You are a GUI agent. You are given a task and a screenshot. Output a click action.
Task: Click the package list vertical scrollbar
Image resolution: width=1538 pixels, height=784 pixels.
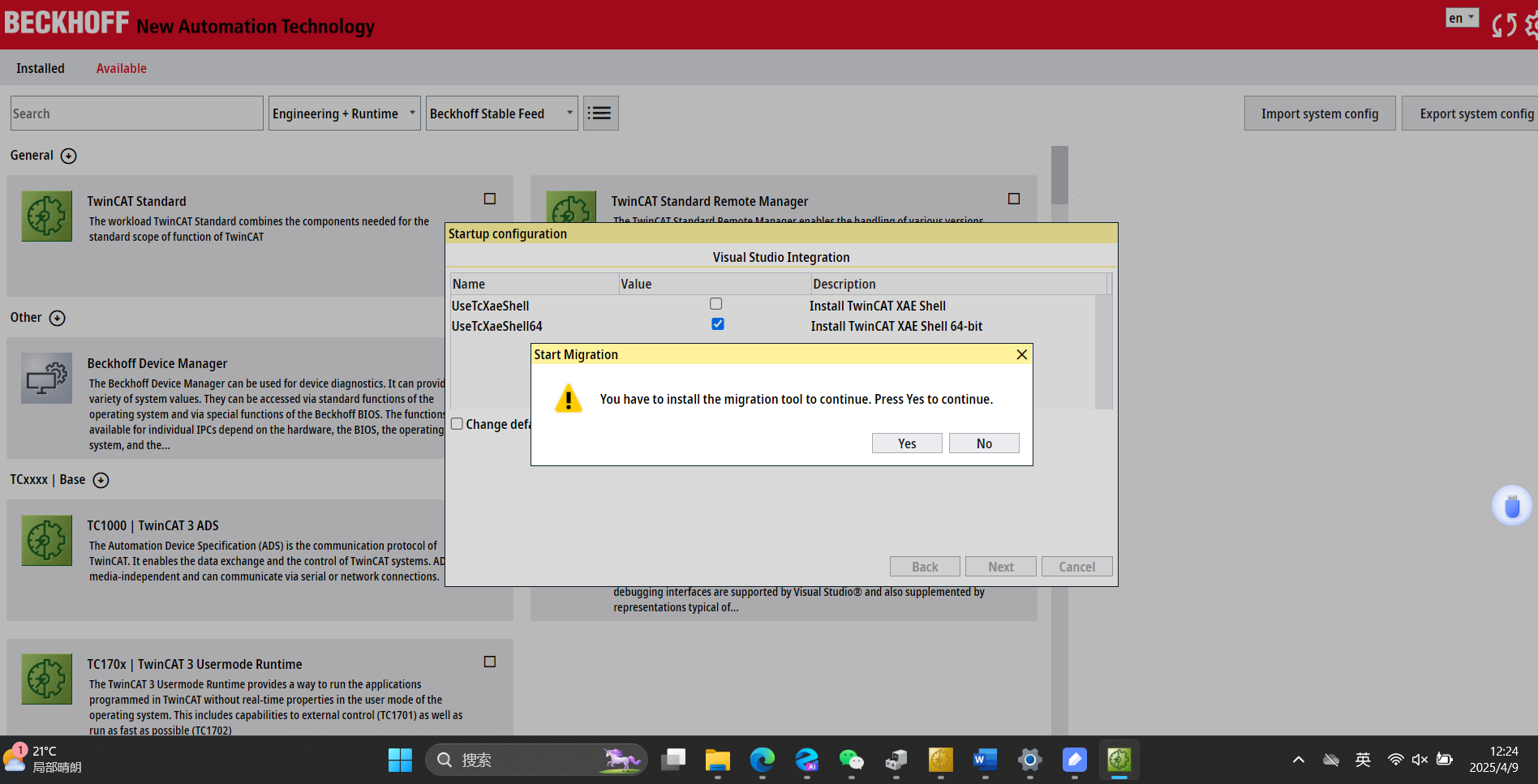[1059, 175]
